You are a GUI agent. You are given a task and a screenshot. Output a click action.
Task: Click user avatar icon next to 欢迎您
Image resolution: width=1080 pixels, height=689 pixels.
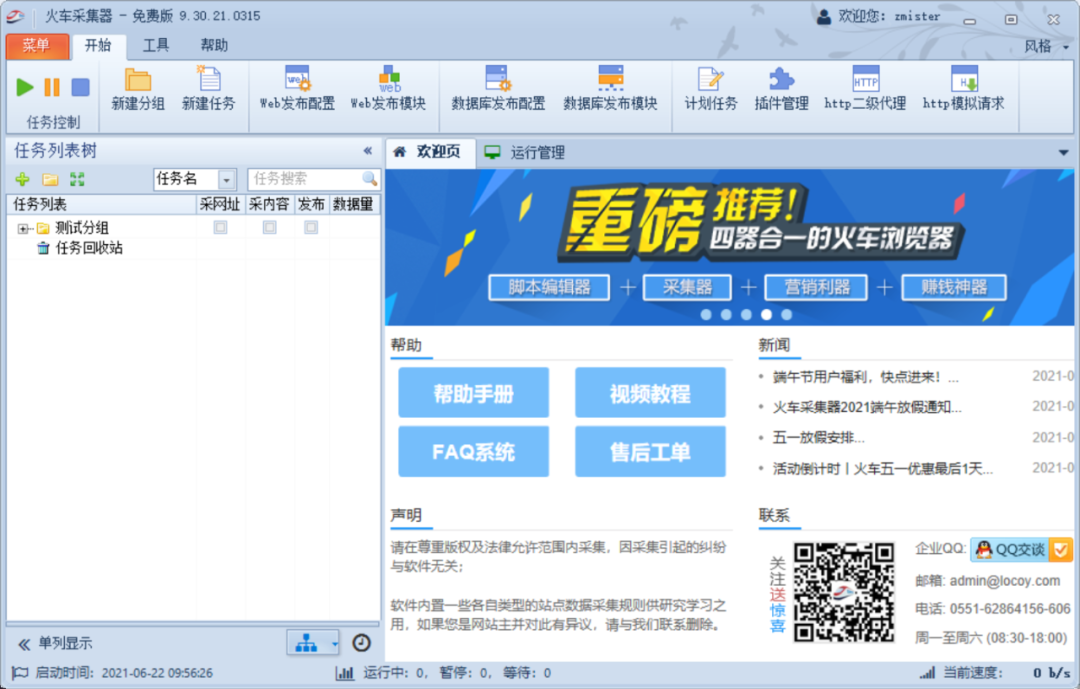(x=824, y=17)
